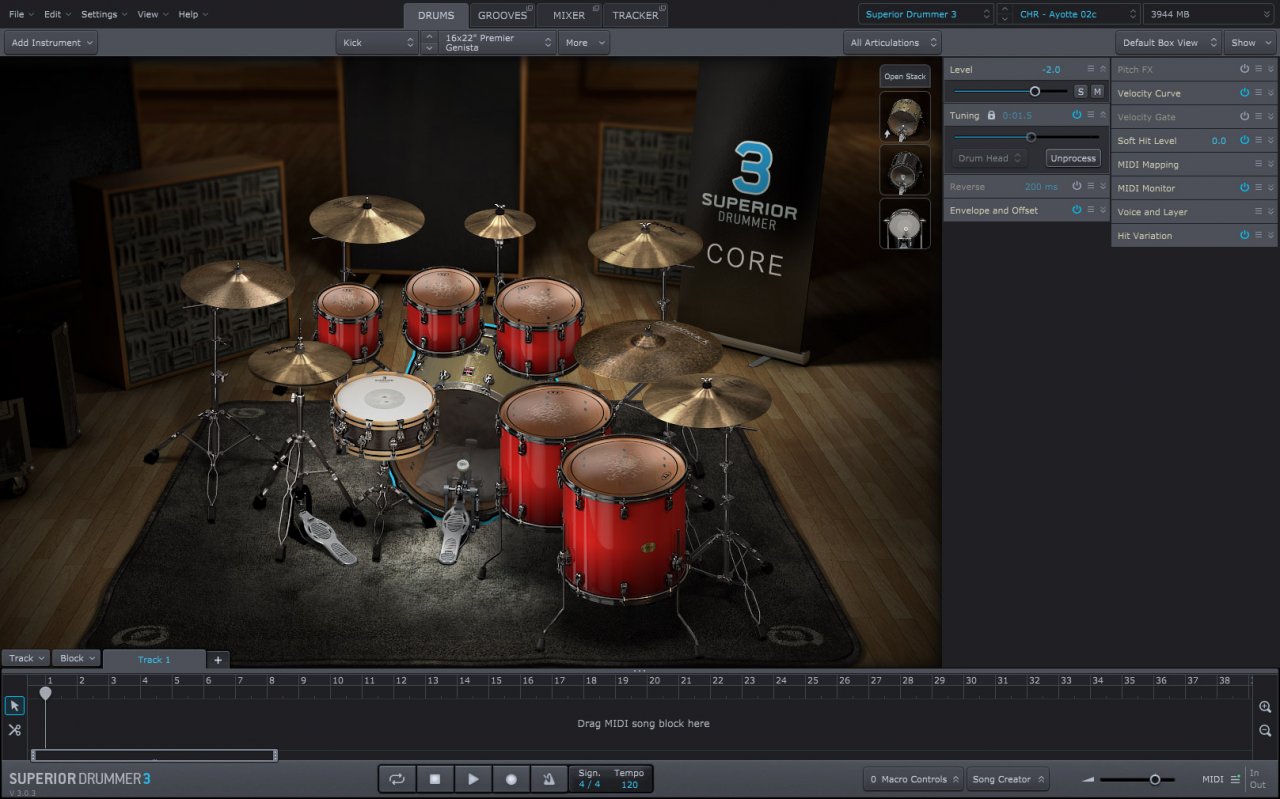Select the third kick drum stack thumbnail
The image size is (1280, 799).
pos(905,224)
